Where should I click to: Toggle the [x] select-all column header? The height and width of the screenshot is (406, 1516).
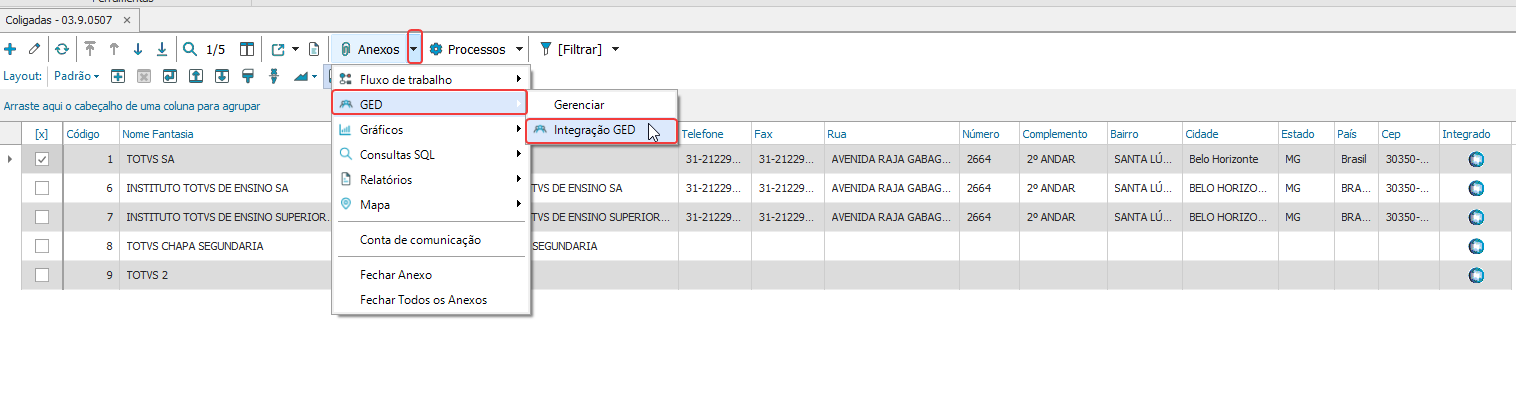click(x=41, y=134)
